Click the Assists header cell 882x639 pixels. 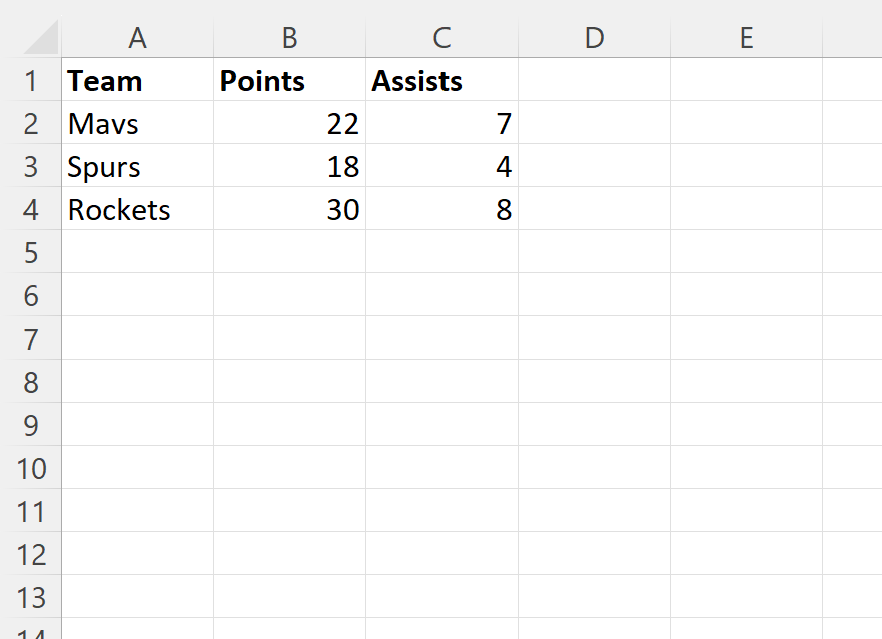[x=441, y=81]
